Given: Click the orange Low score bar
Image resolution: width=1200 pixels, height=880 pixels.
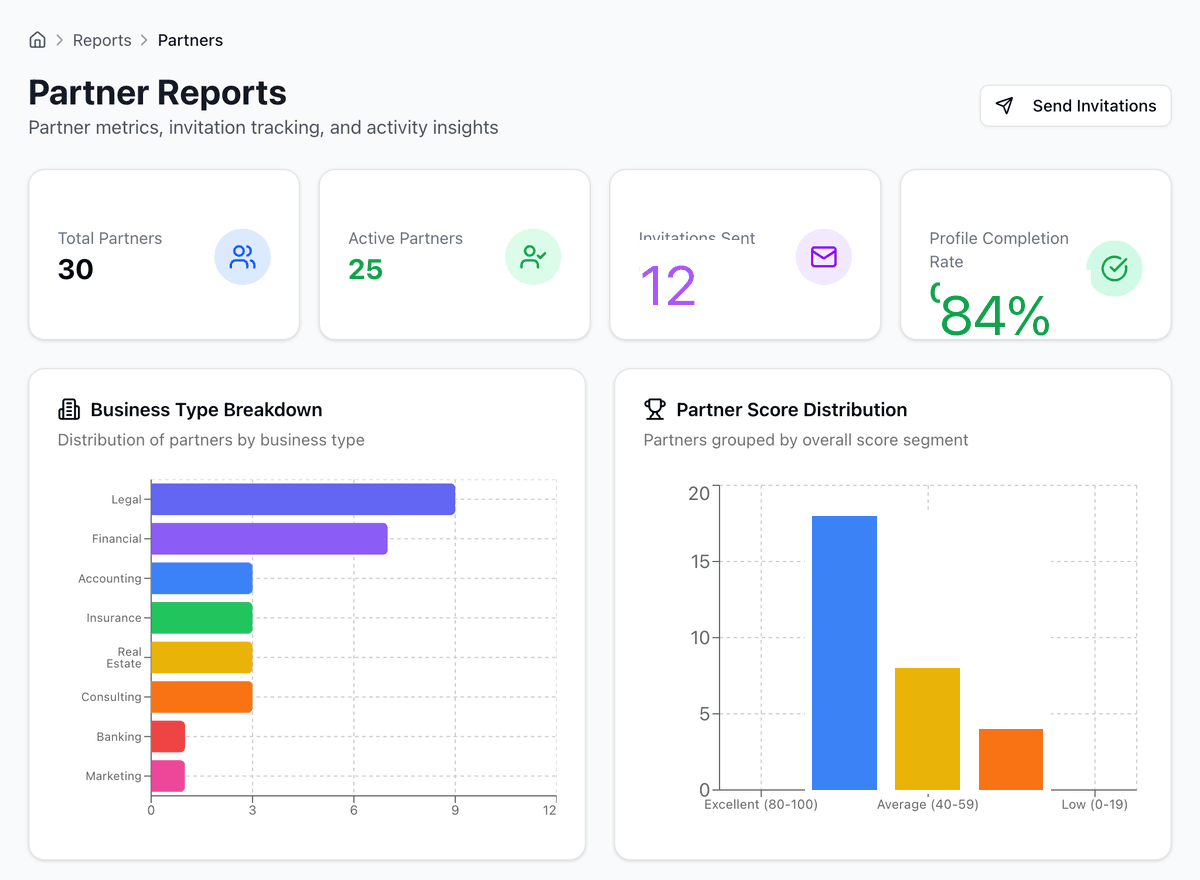Looking at the screenshot, I should click(x=1011, y=760).
